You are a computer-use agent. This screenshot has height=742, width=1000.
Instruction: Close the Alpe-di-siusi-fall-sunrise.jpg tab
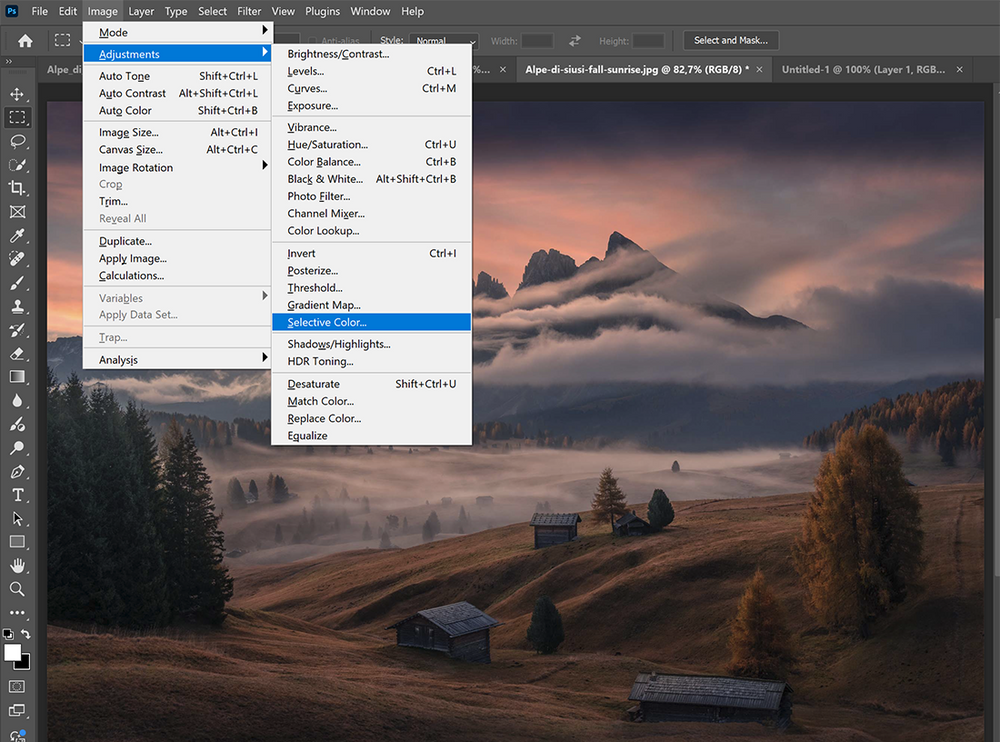click(760, 70)
